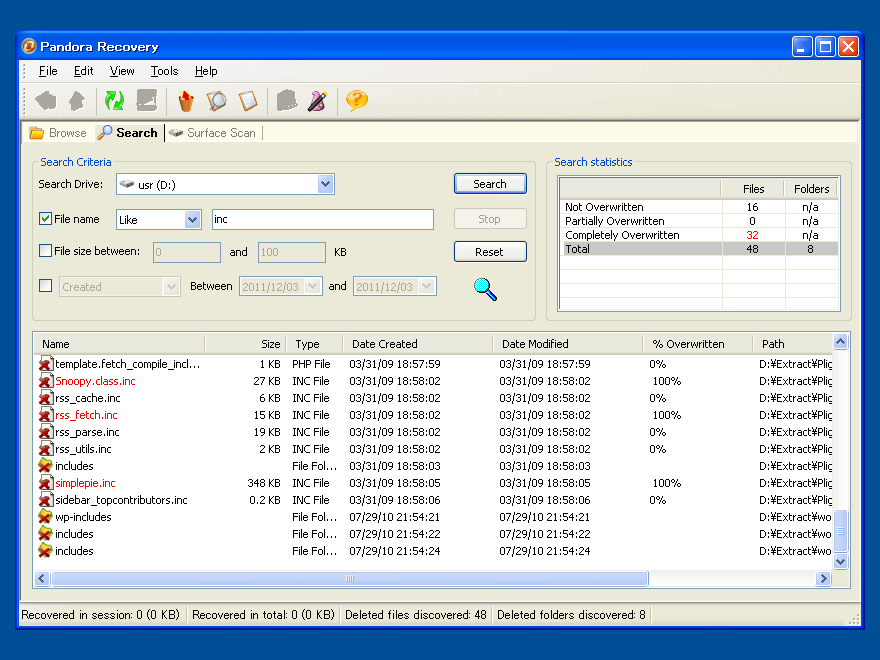Image resolution: width=880 pixels, height=660 pixels.
Task: Click the deleted-file icon beside rss_parse.inc
Action: click(45, 432)
